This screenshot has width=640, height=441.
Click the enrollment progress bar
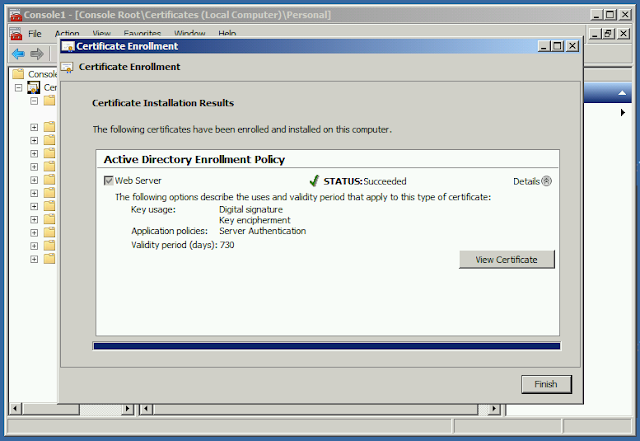(327, 346)
